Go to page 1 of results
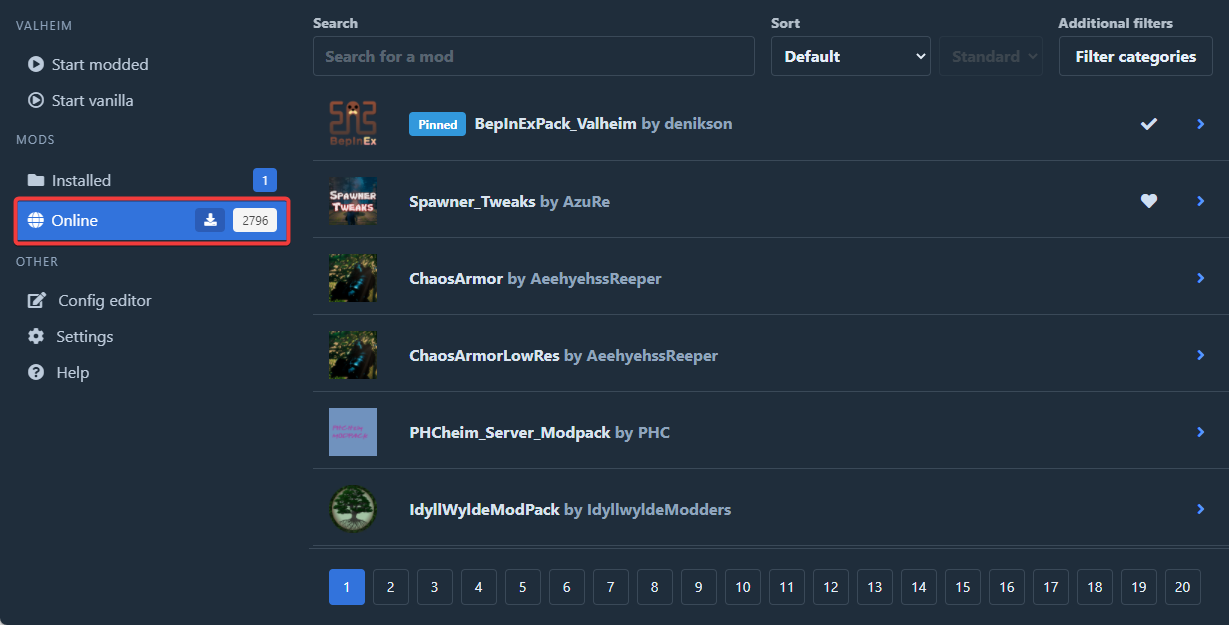Screen dimensions: 1229x625 tap(347, 587)
